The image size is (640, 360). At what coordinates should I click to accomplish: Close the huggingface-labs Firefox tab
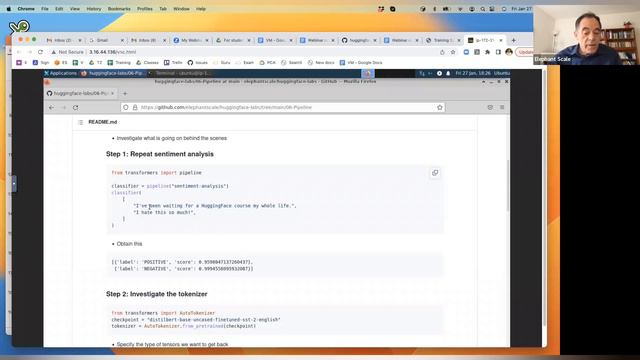[112, 93]
